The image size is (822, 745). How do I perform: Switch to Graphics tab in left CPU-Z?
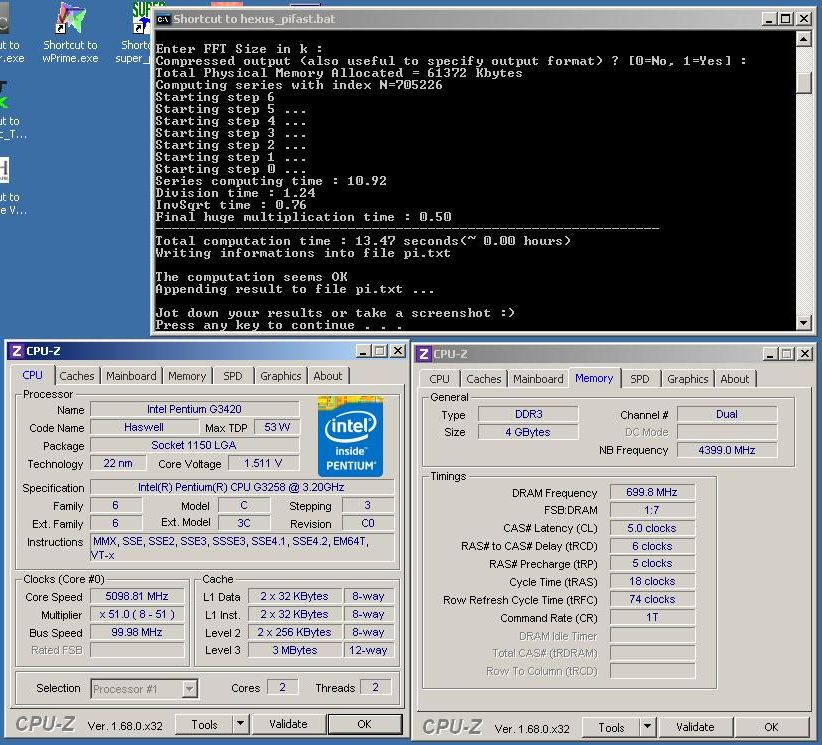click(280, 376)
